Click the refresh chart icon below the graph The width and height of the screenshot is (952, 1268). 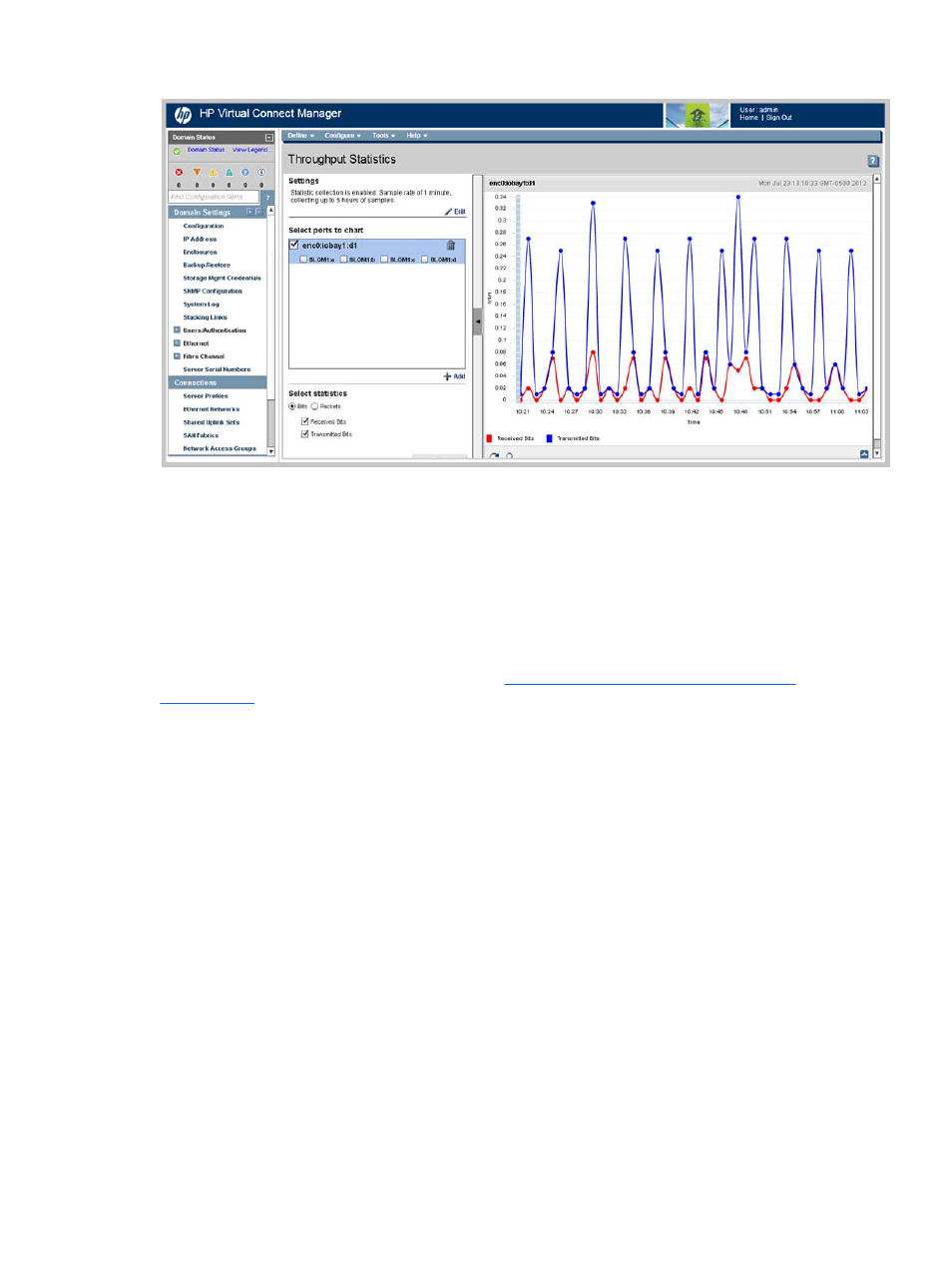pos(494,455)
